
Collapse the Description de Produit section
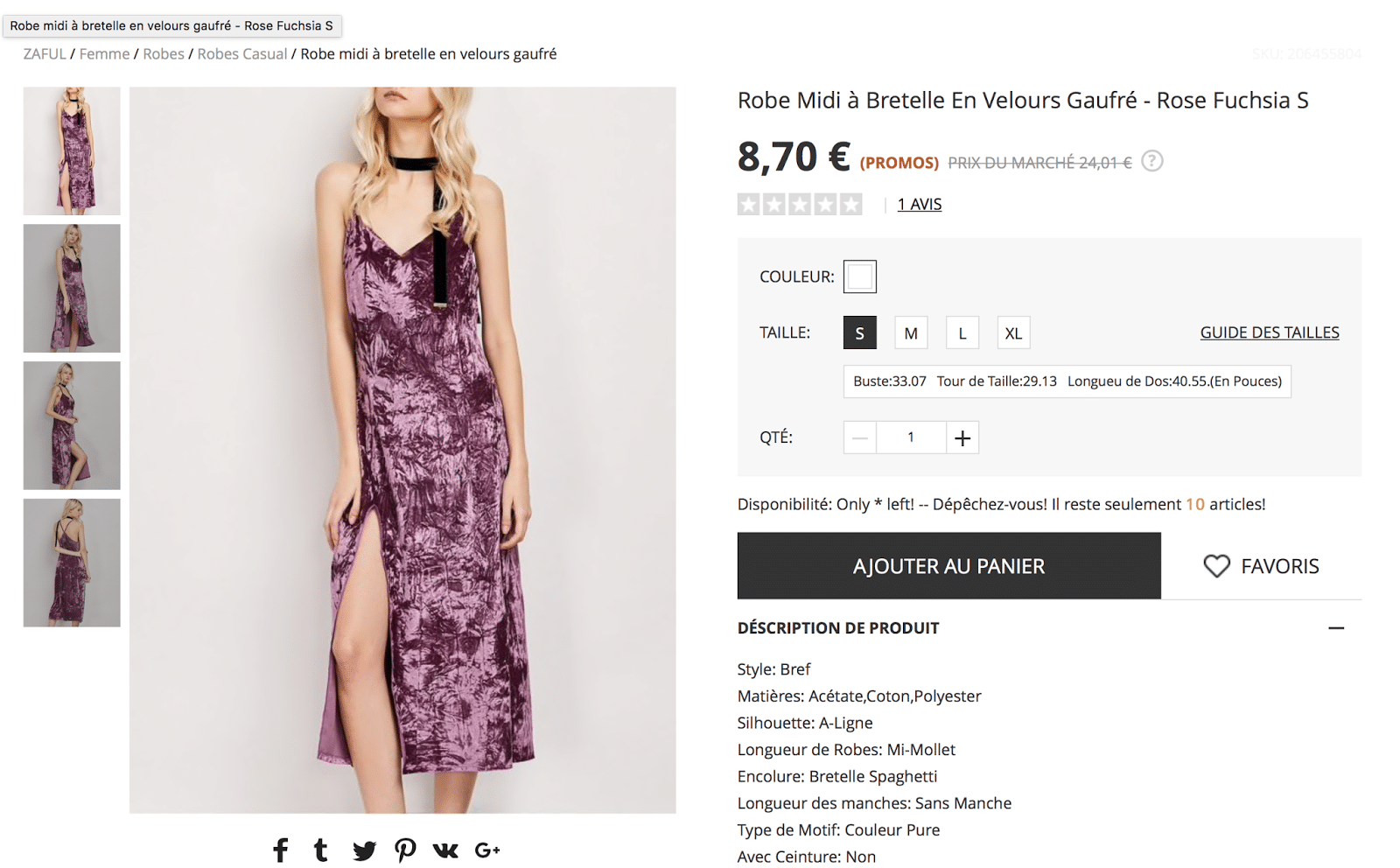point(1335,628)
